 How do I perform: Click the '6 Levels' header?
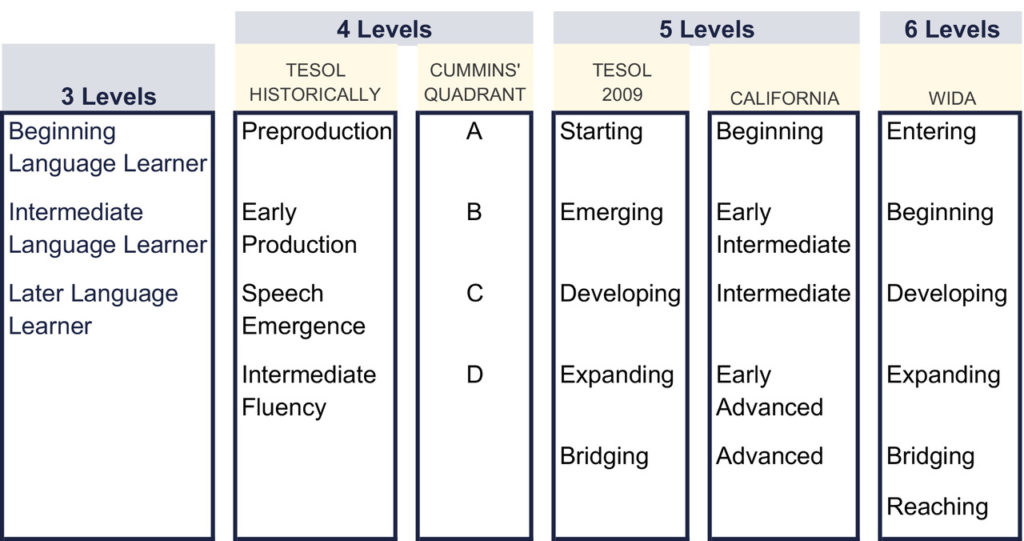click(x=951, y=29)
